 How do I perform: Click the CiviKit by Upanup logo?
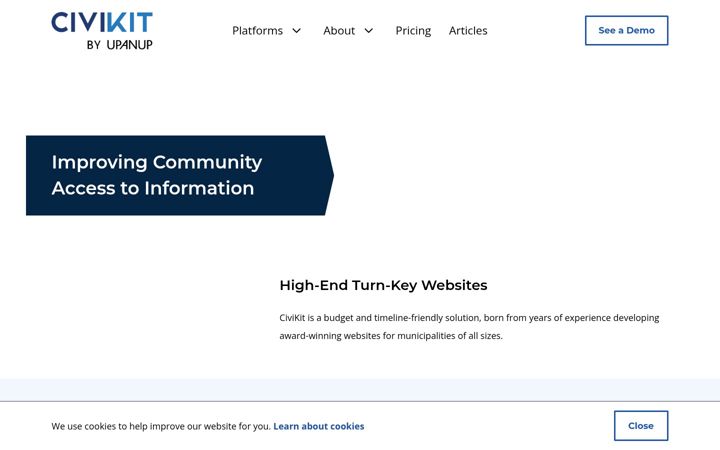pyautogui.click(x=102, y=31)
